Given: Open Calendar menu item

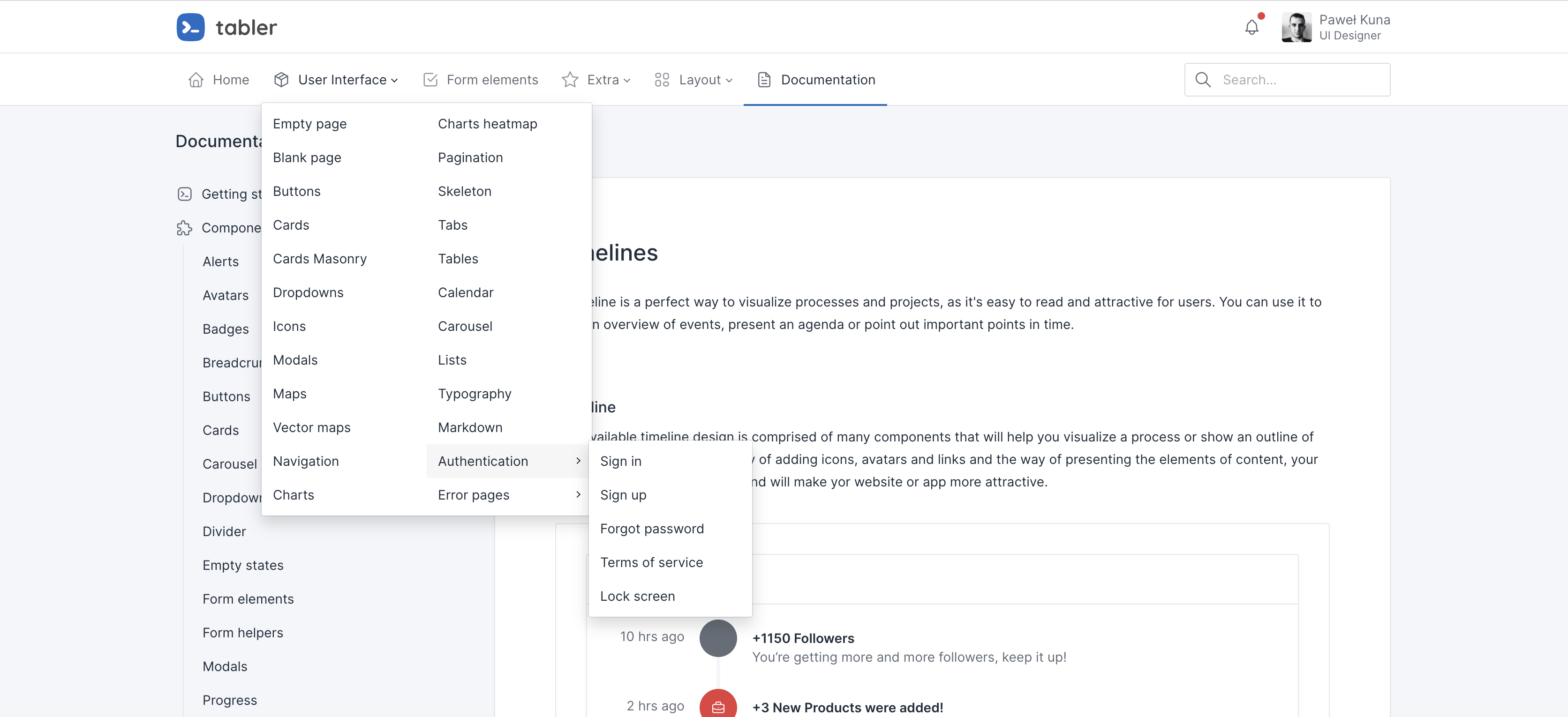Looking at the screenshot, I should 509,292.
